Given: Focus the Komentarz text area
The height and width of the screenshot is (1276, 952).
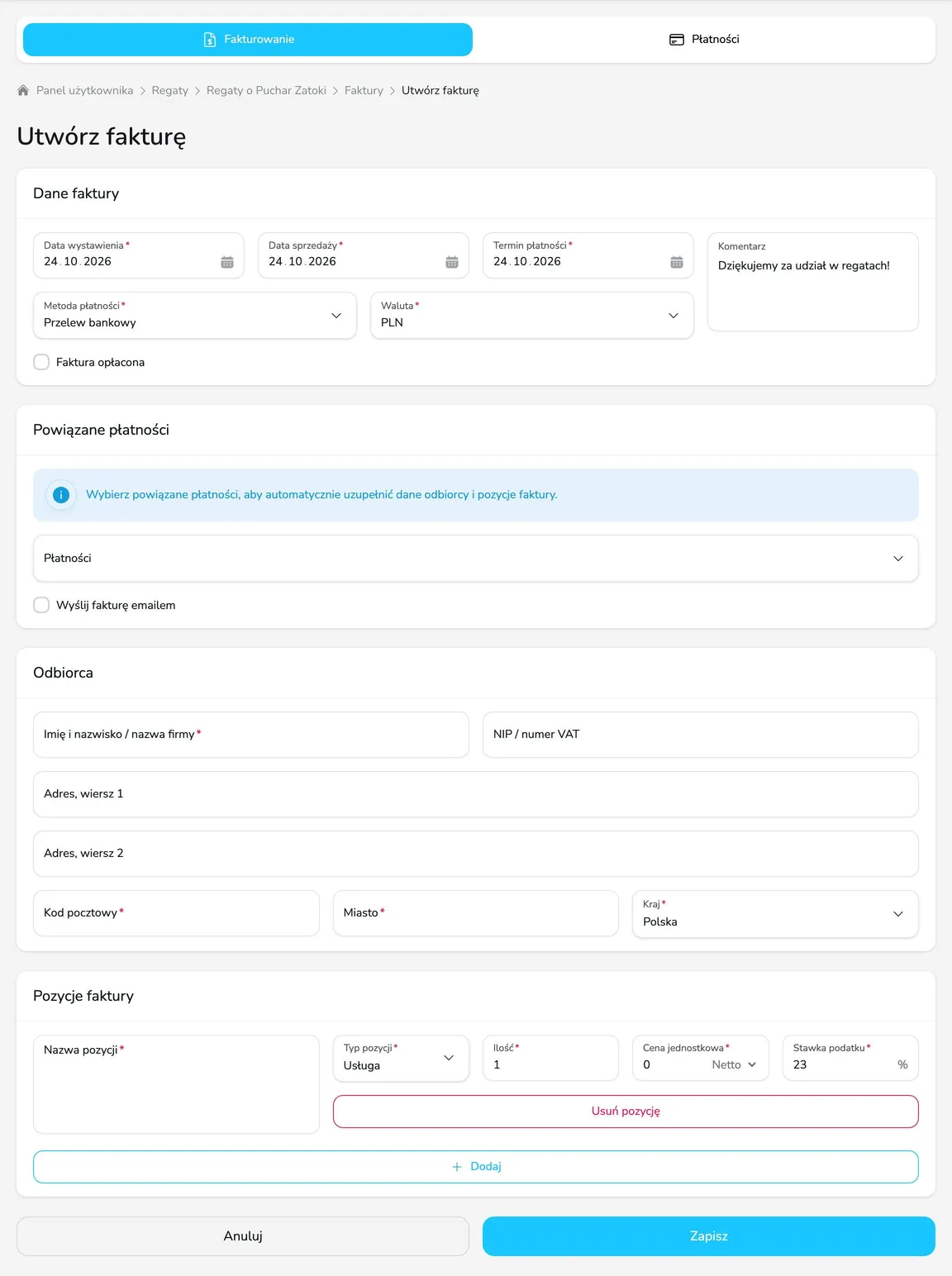Looking at the screenshot, I should click(813, 282).
